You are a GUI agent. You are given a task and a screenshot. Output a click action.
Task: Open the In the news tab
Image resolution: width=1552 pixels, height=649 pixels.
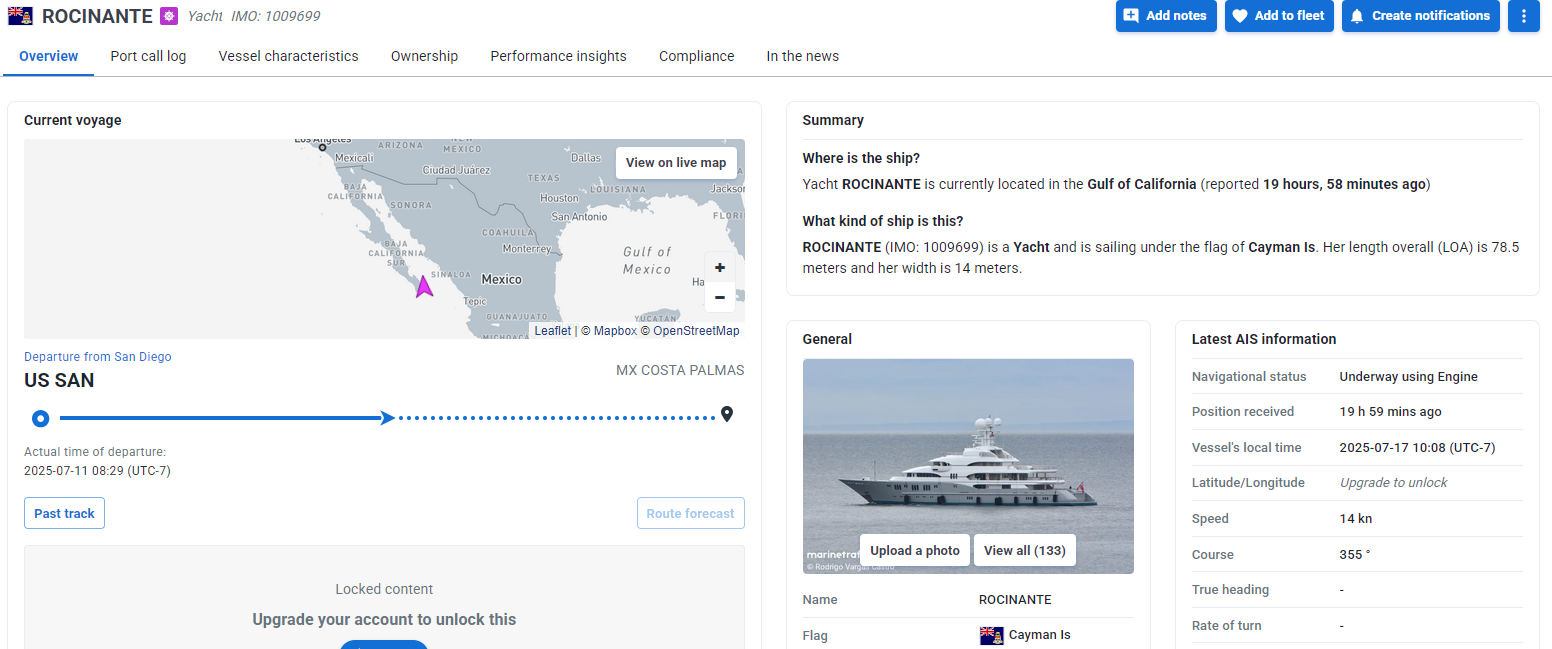802,56
